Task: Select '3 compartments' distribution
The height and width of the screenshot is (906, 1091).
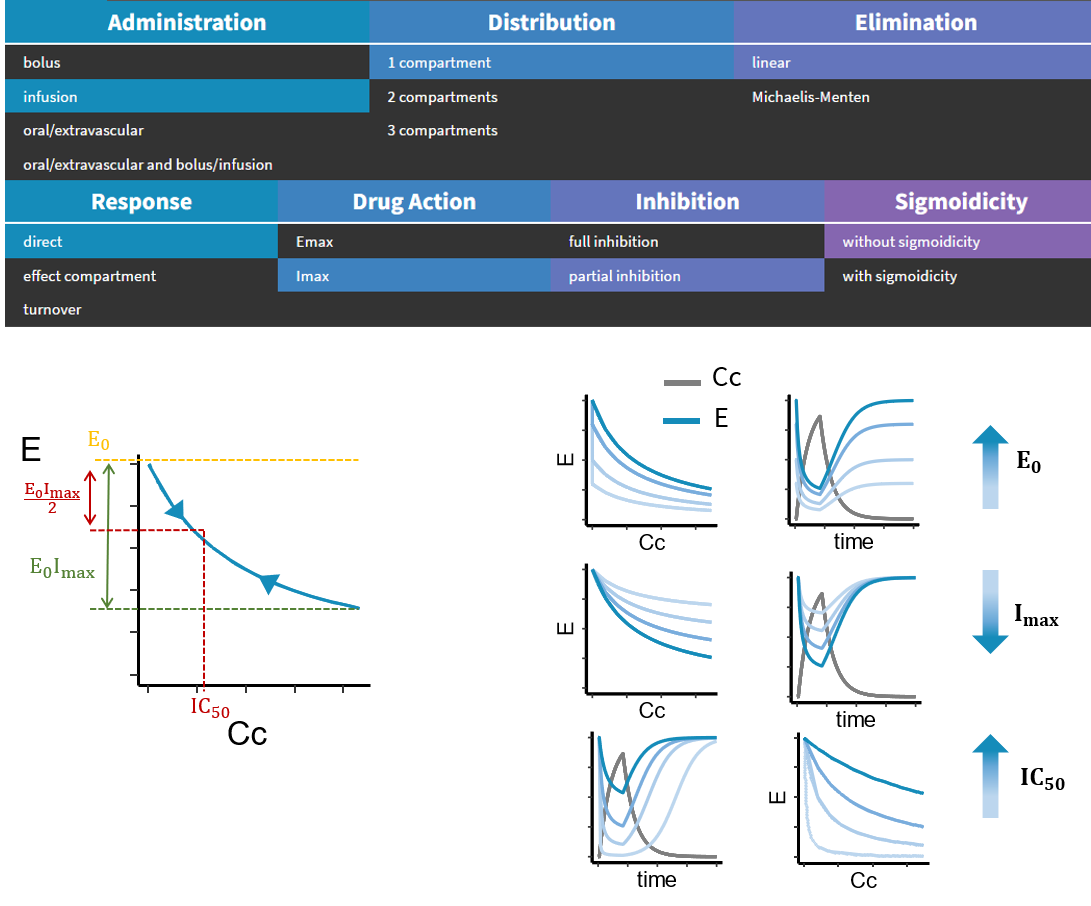Action: 442,130
